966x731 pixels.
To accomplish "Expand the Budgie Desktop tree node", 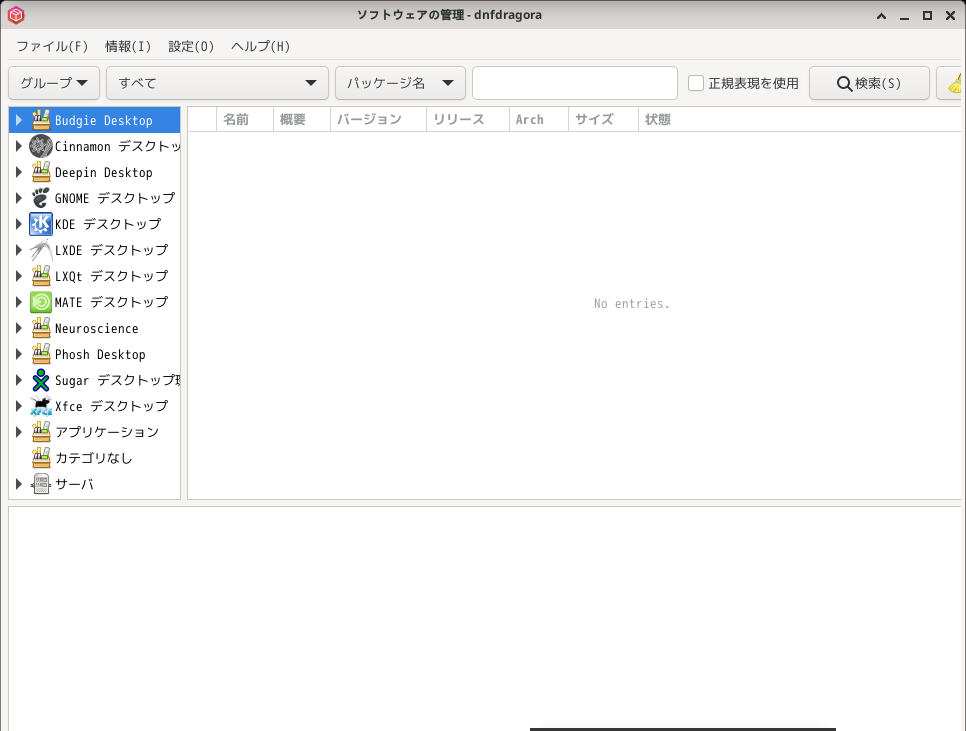I will pyautogui.click(x=18, y=120).
